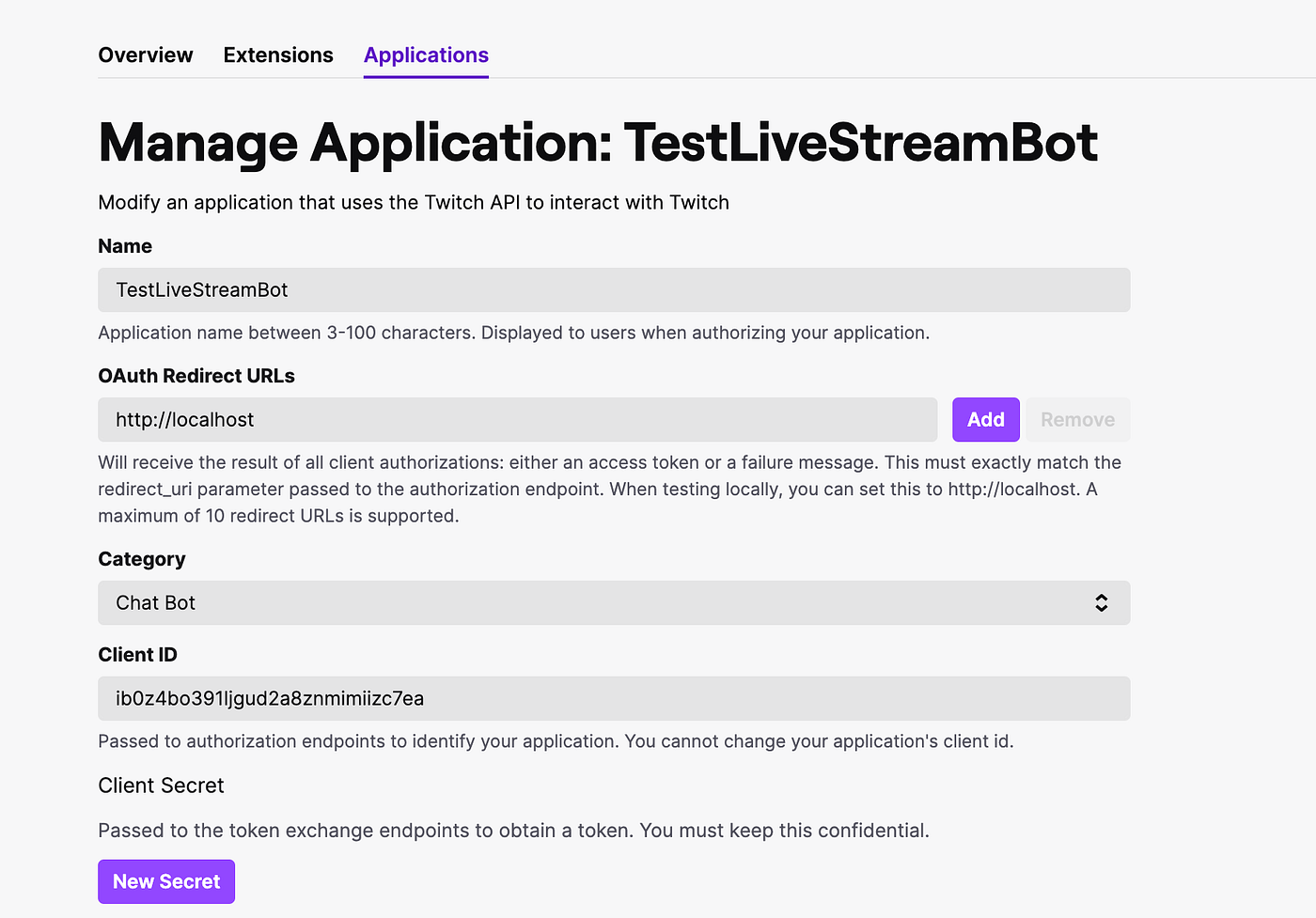
Task: Click the Category label
Action: click(142, 559)
